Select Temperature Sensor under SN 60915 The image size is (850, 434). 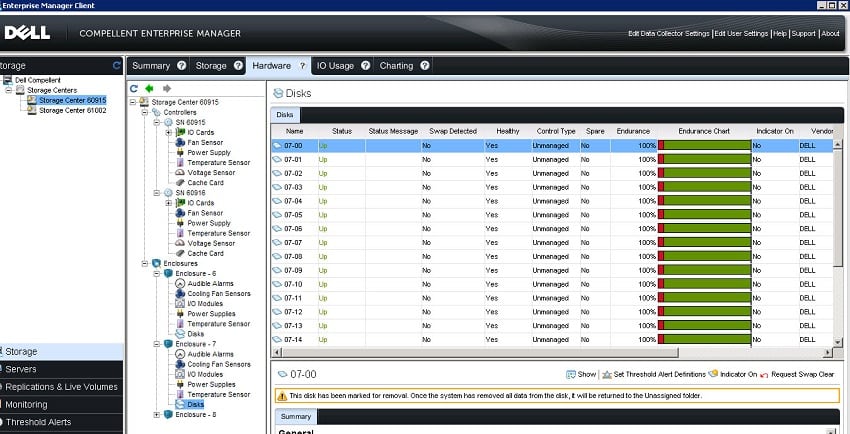218,163
